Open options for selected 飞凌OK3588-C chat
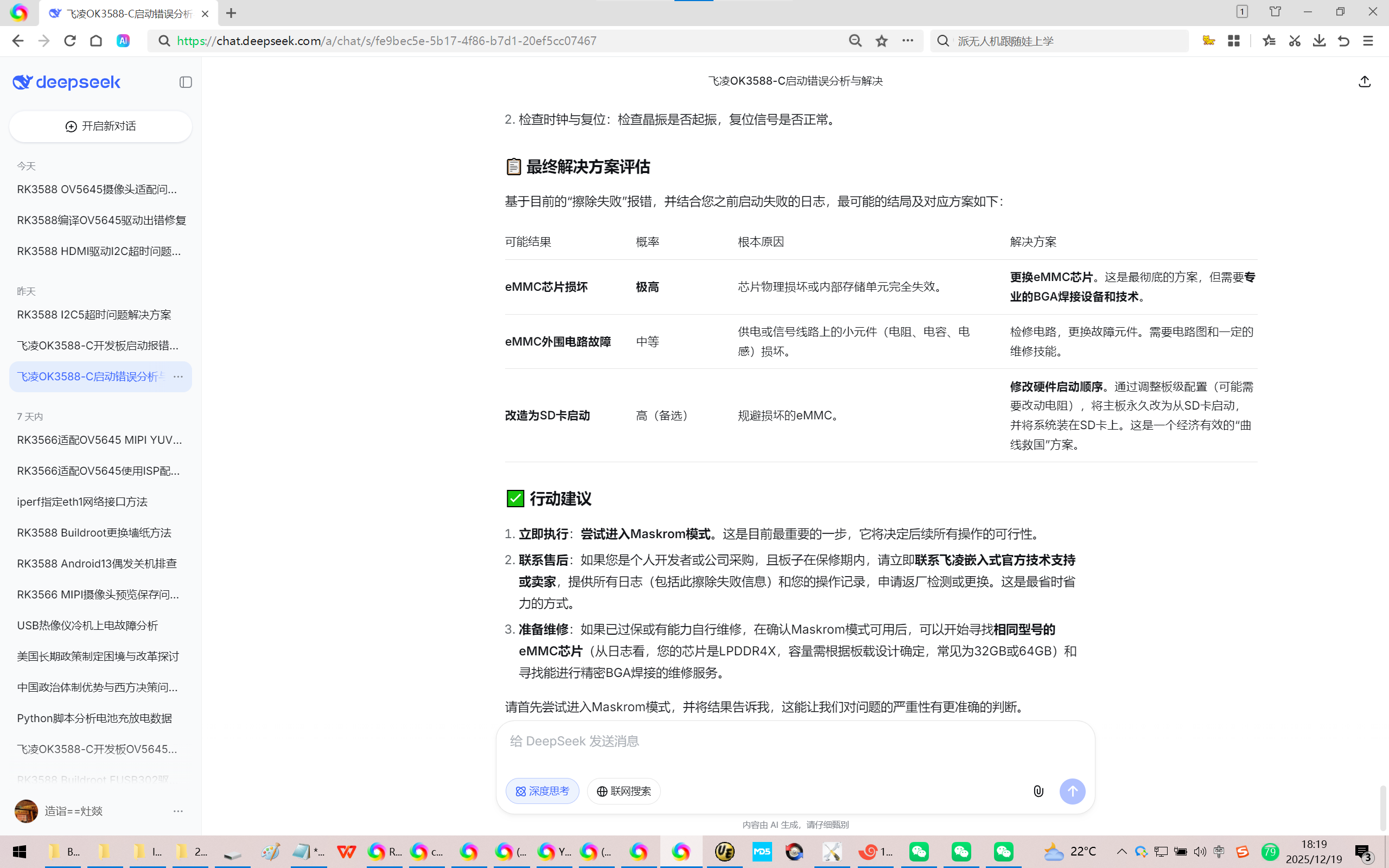 [178, 376]
